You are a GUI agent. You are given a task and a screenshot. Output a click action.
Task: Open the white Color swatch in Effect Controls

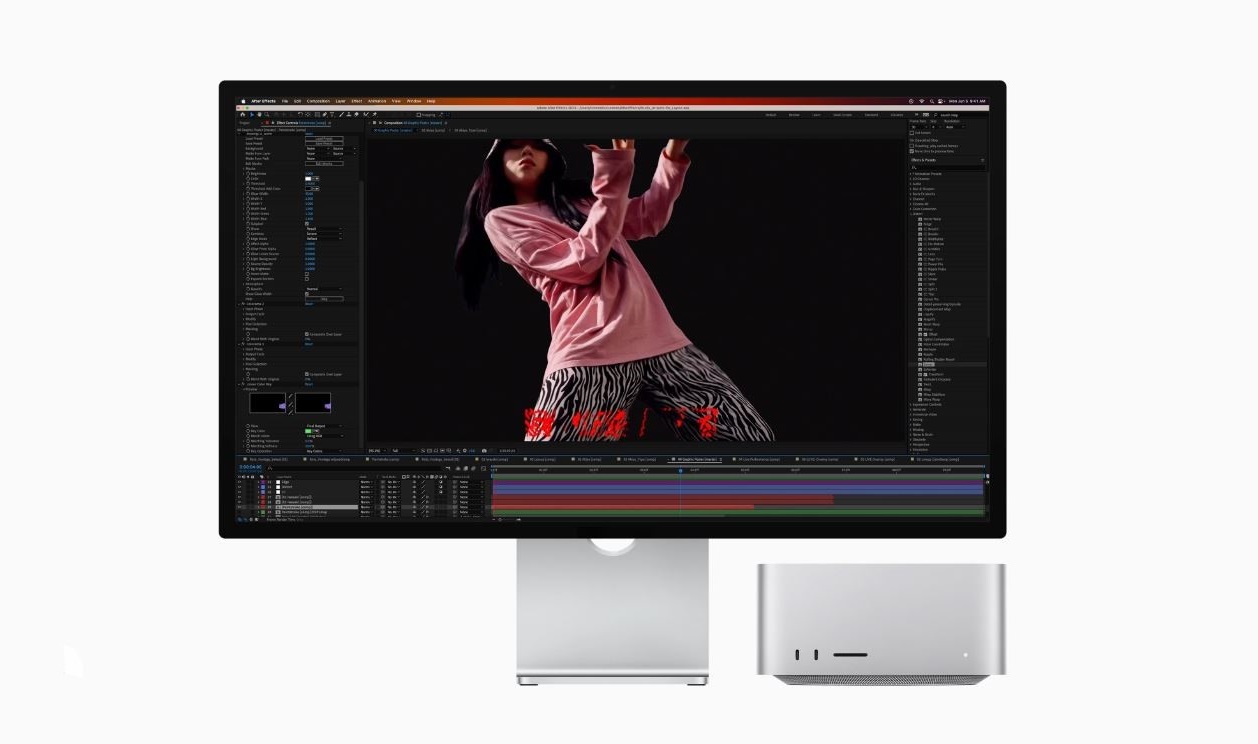click(x=308, y=179)
